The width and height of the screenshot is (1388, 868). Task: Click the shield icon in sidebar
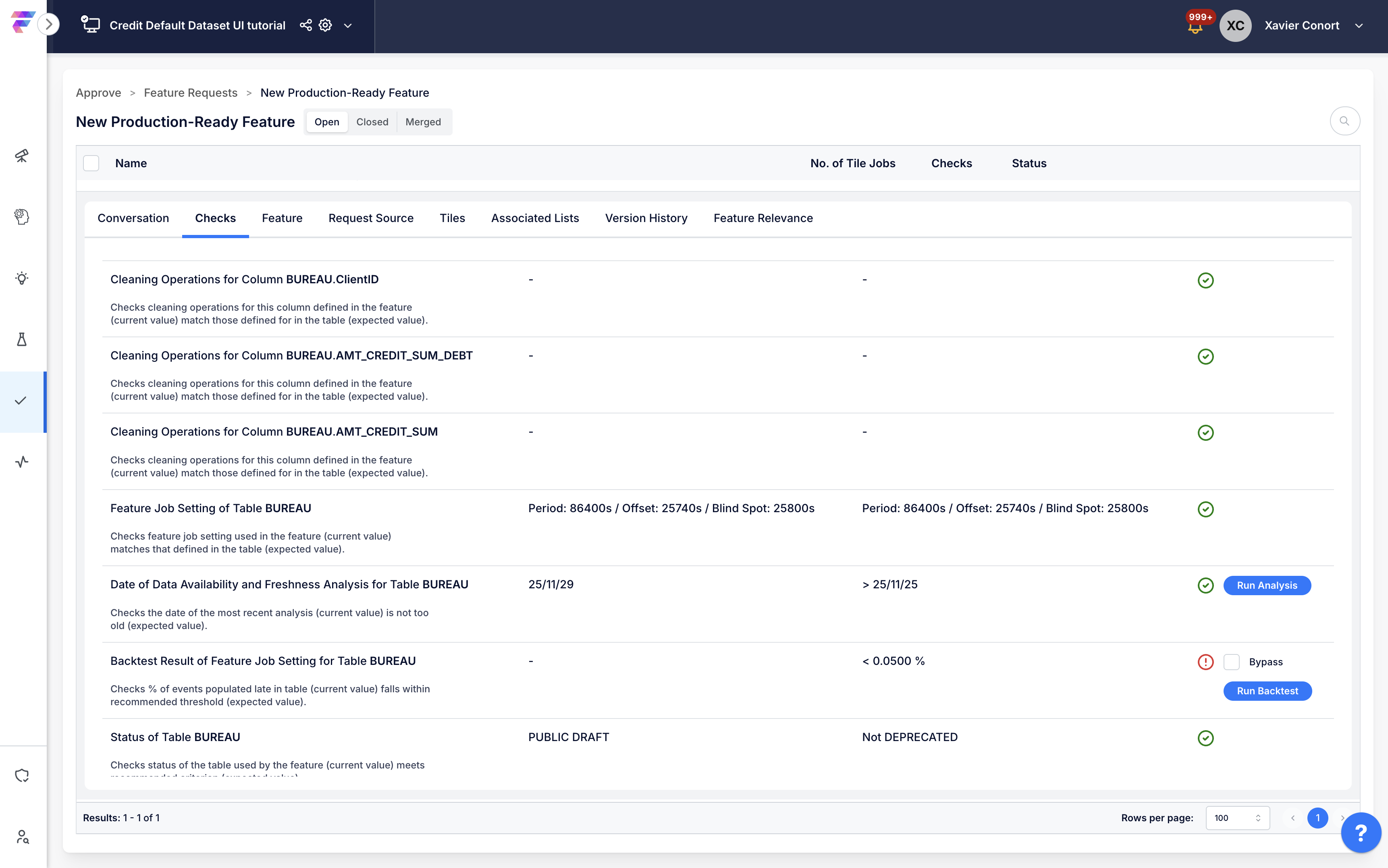22,775
